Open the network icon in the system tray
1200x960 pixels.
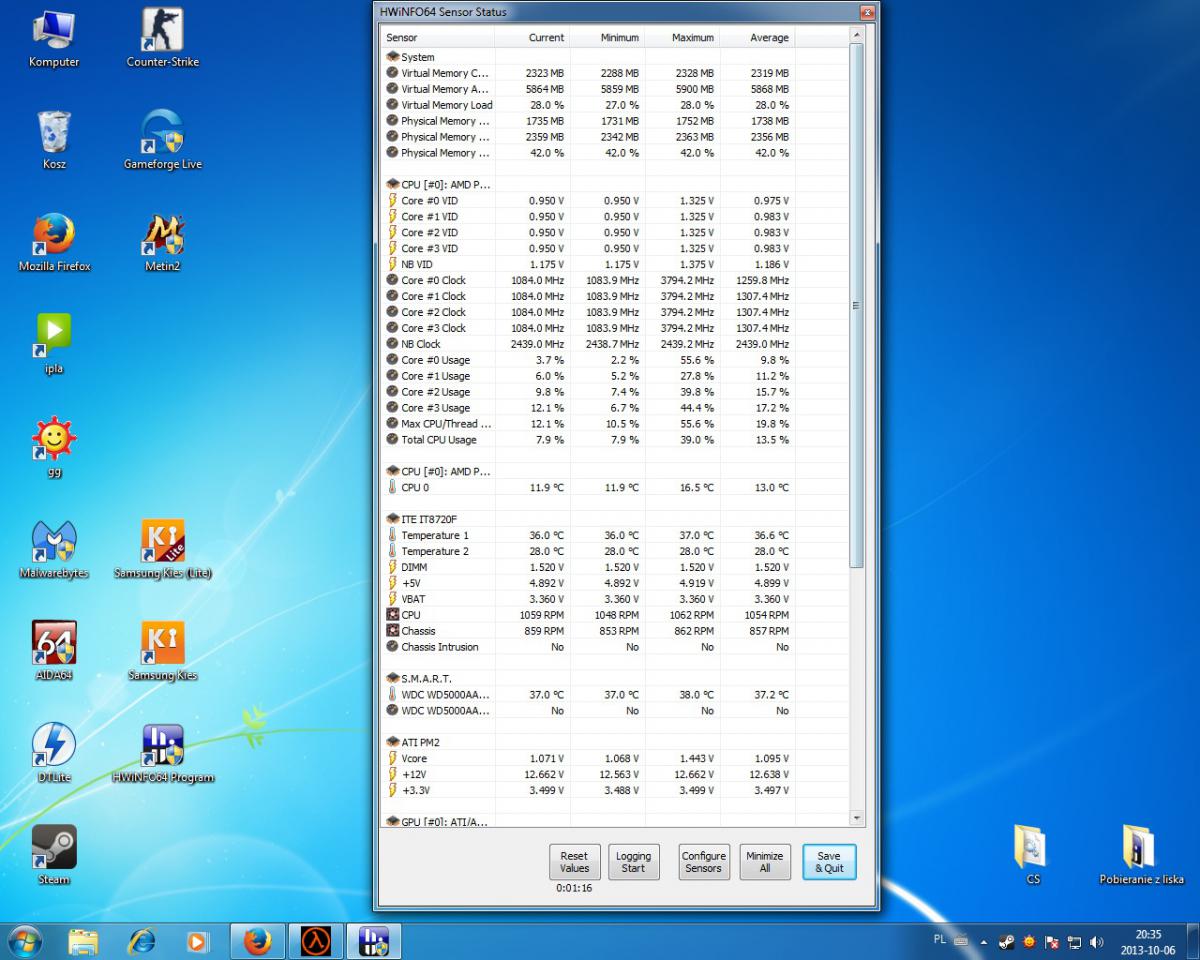pyautogui.click(x=1075, y=941)
